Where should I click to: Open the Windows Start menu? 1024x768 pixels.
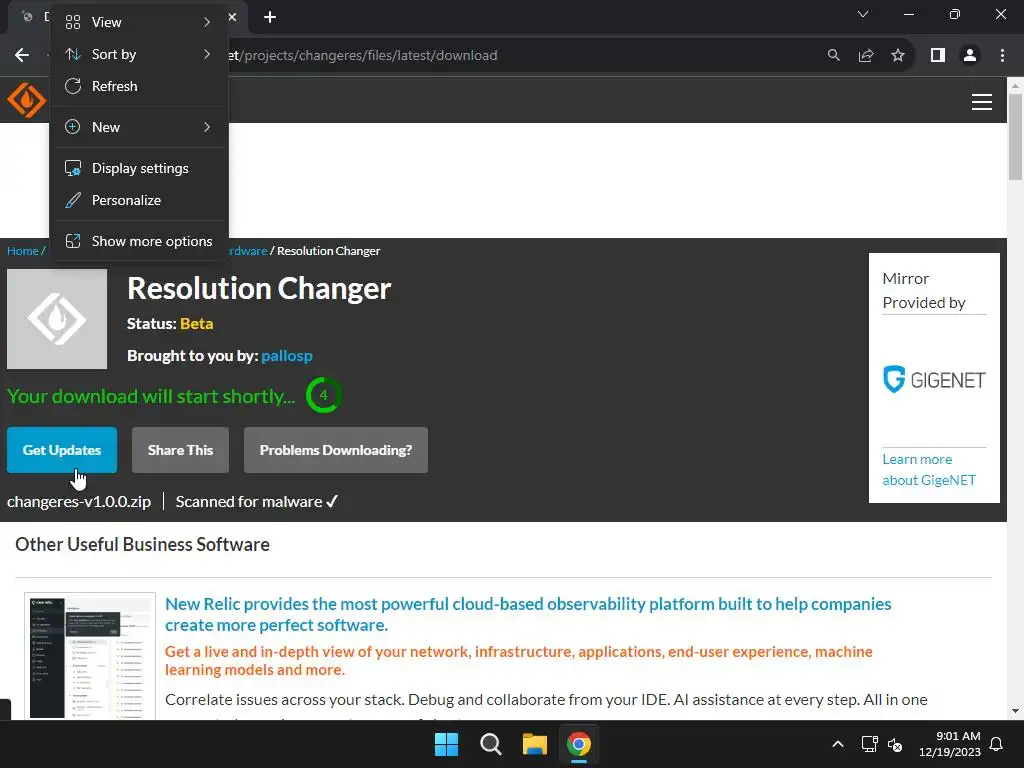[447, 744]
